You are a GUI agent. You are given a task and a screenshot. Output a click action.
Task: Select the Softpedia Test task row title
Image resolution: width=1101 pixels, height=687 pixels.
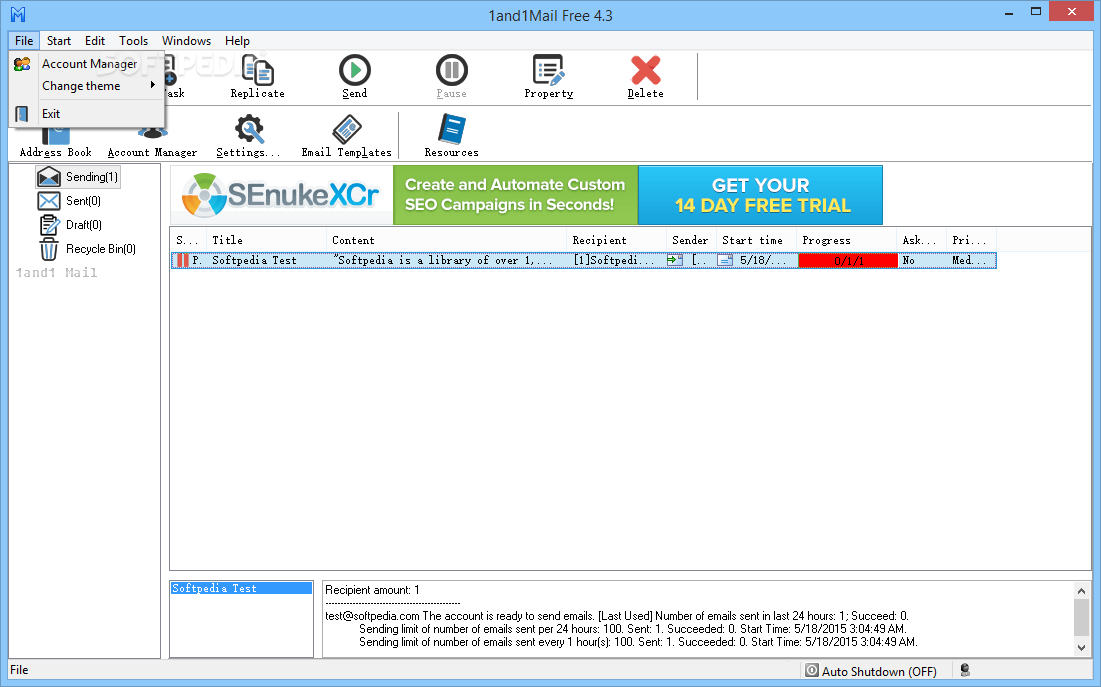pos(254,261)
